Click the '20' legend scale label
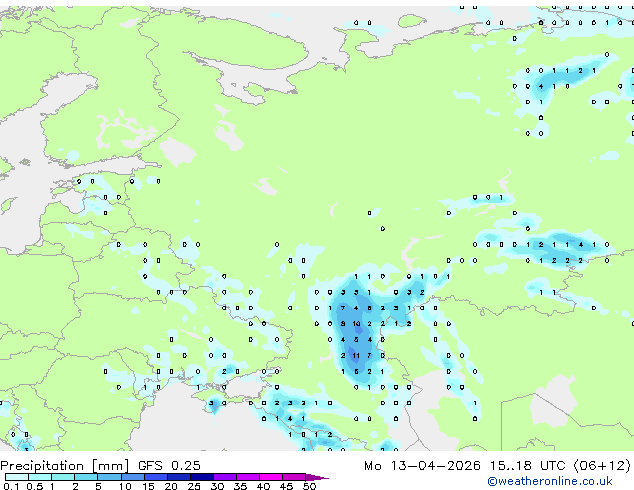Viewport: 634px width, 490px height. pyautogui.click(x=171, y=486)
